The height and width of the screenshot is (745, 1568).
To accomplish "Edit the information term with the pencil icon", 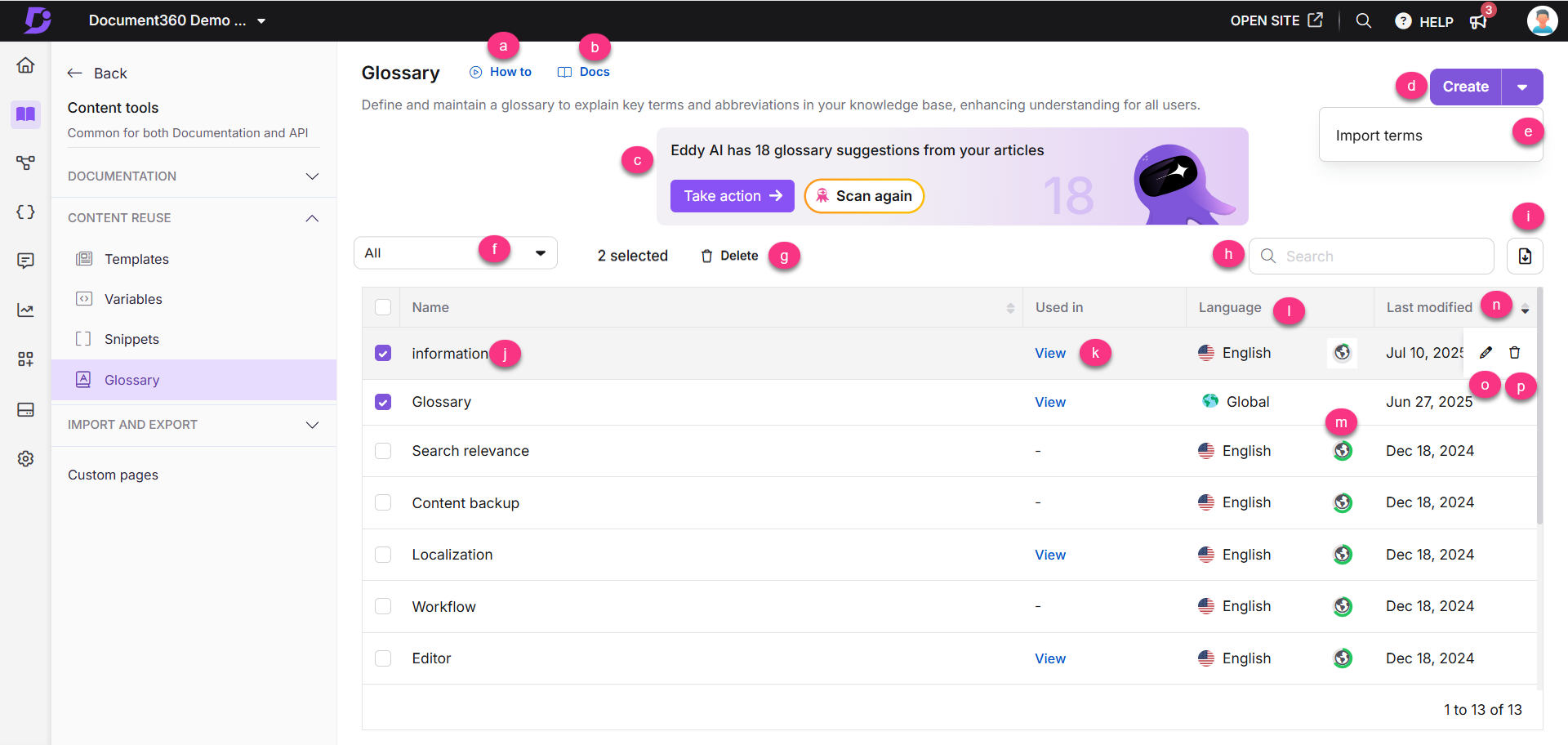I will [1486, 353].
